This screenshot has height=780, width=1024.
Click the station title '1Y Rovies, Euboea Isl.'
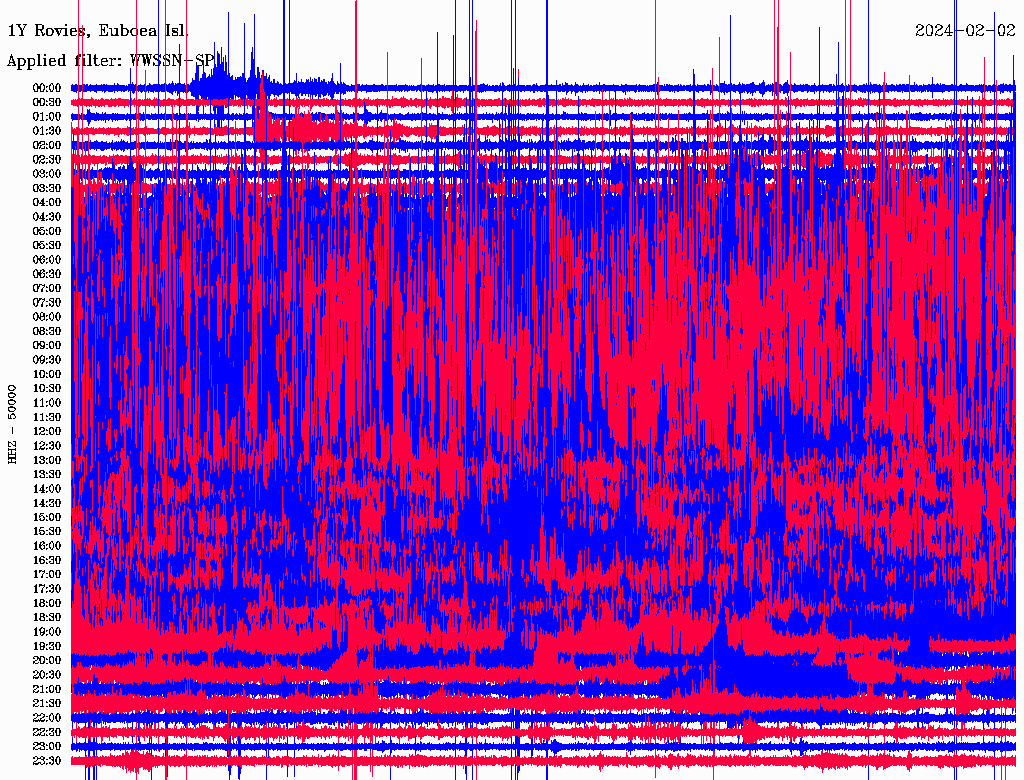click(x=97, y=30)
